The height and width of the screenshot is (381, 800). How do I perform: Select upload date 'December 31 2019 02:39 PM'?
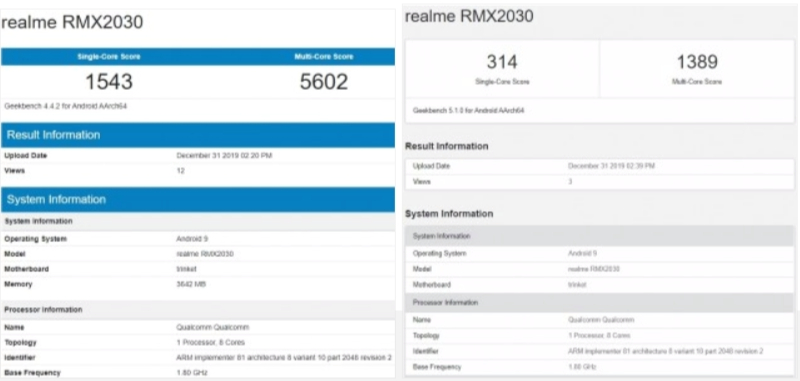pyautogui.click(x=611, y=166)
